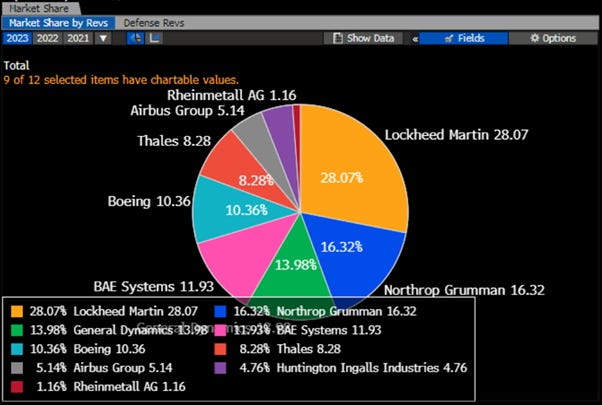Screen dimensions: 602x405
Task: Select the 2022 year toggle
Action: click(x=47, y=38)
